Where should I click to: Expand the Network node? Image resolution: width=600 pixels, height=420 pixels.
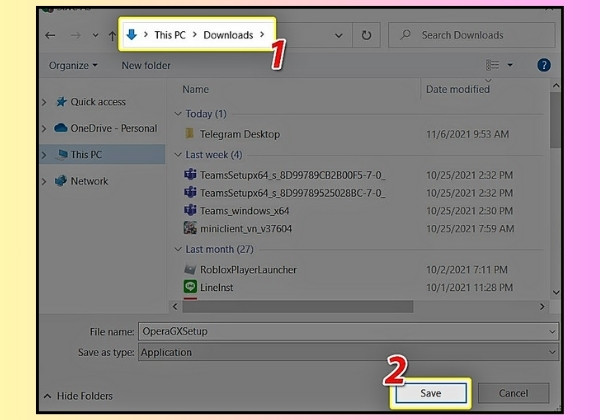[44, 181]
